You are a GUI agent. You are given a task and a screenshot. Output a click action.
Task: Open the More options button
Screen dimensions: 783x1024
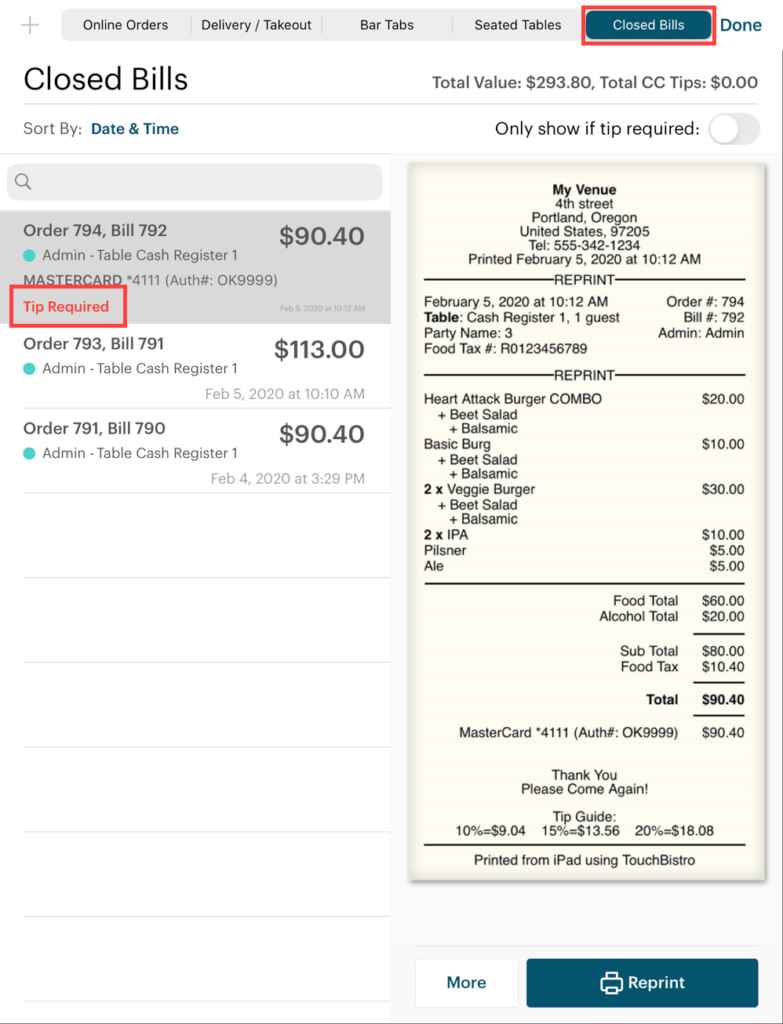pyautogui.click(x=466, y=982)
